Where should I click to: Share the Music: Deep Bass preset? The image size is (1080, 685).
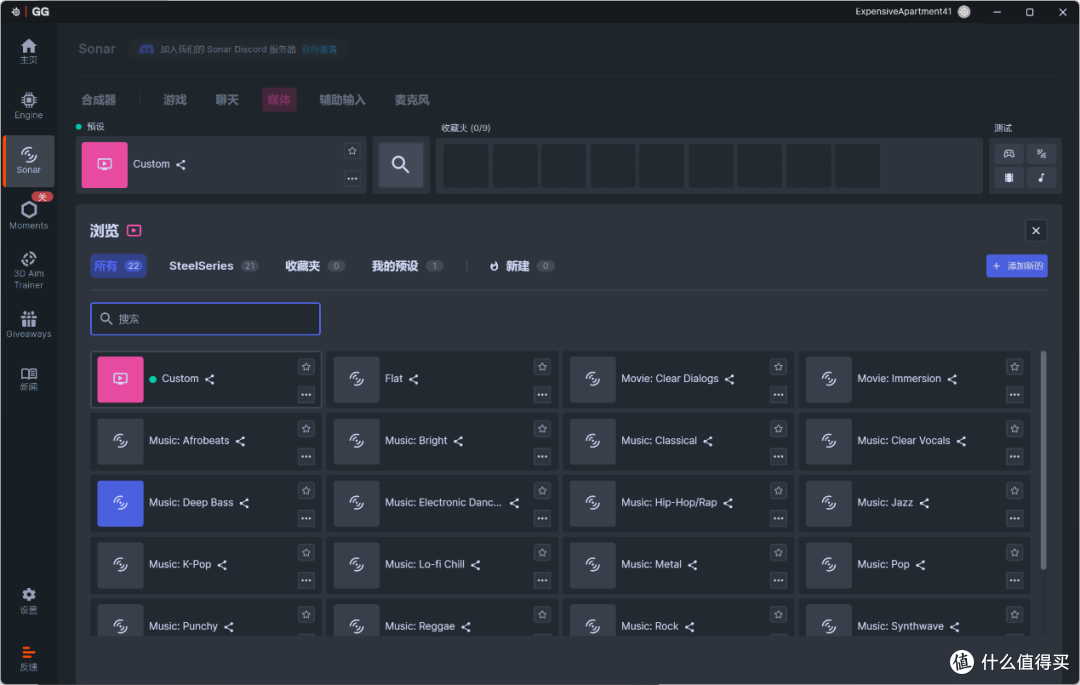(x=245, y=503)
